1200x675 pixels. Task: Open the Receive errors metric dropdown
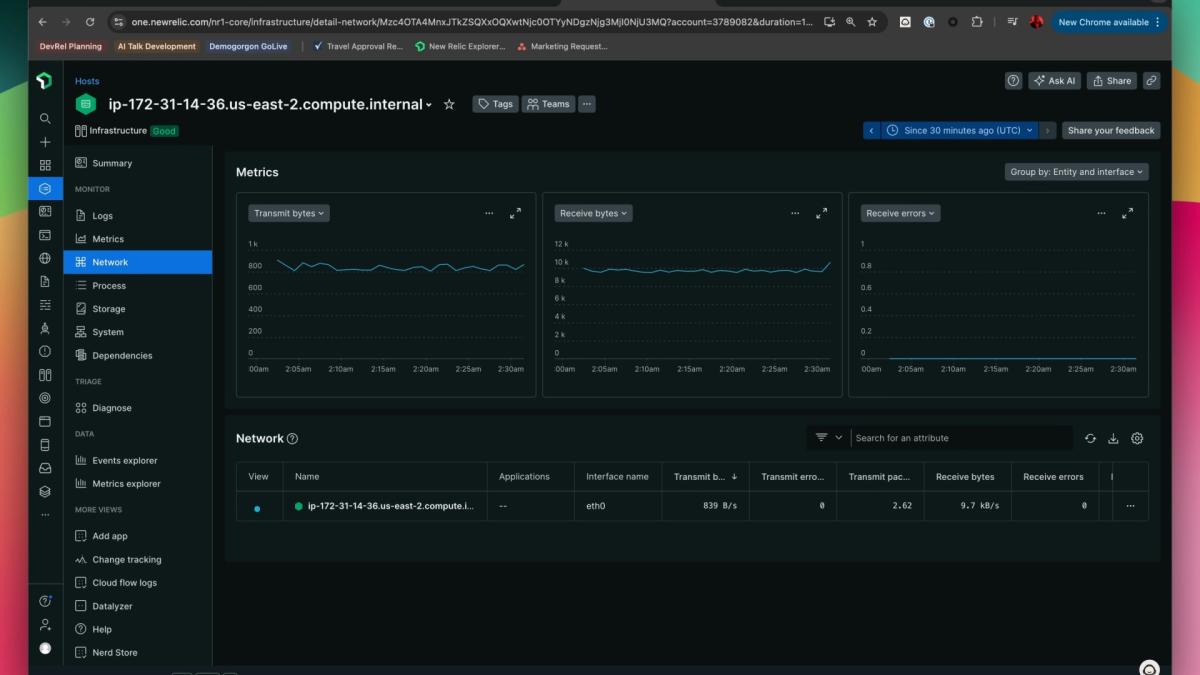point(900,213)
